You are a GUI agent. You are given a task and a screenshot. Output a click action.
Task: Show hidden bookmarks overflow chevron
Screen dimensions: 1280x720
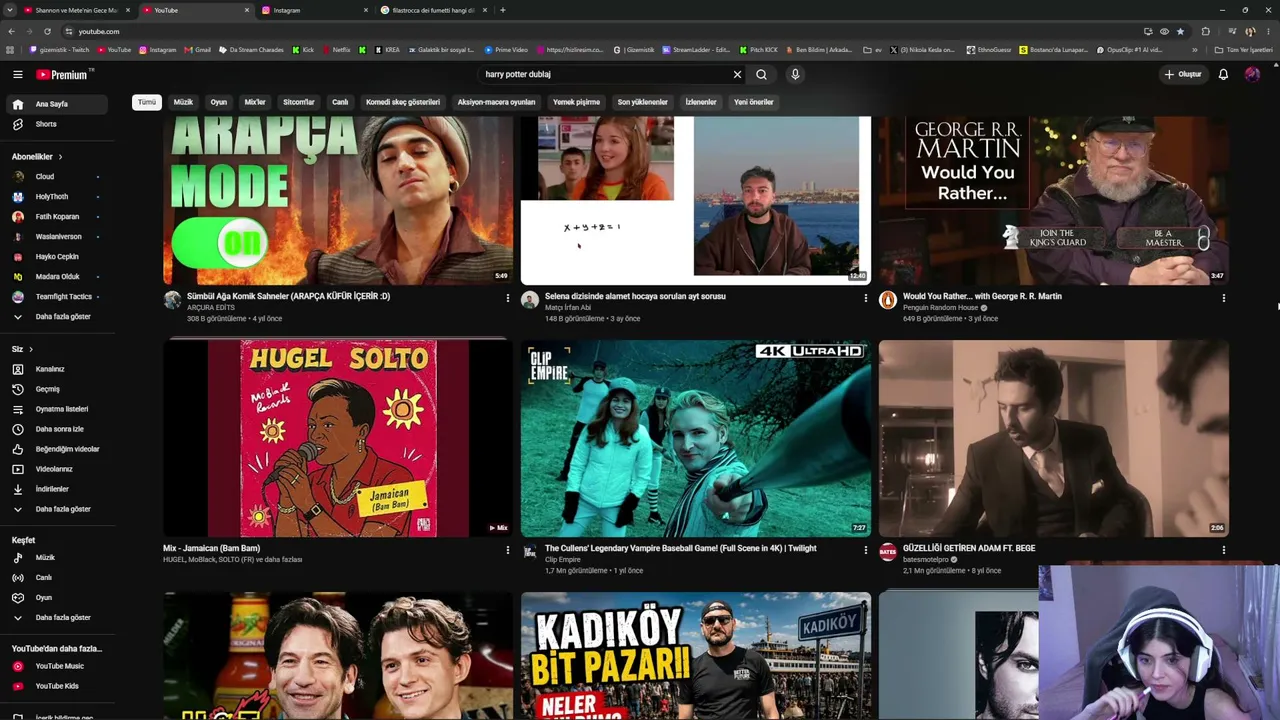click(x=1194, y=50)
